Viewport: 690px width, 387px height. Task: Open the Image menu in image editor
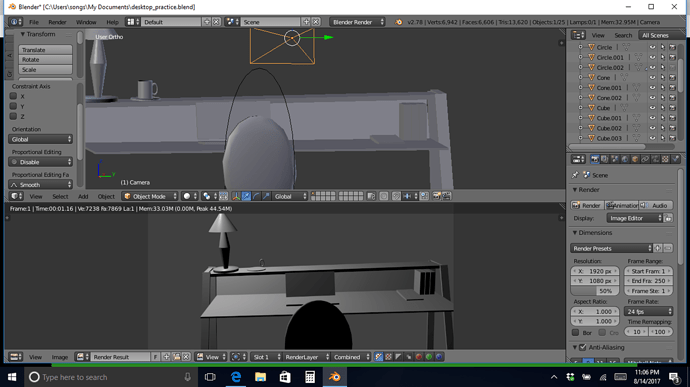click(60, 357)
